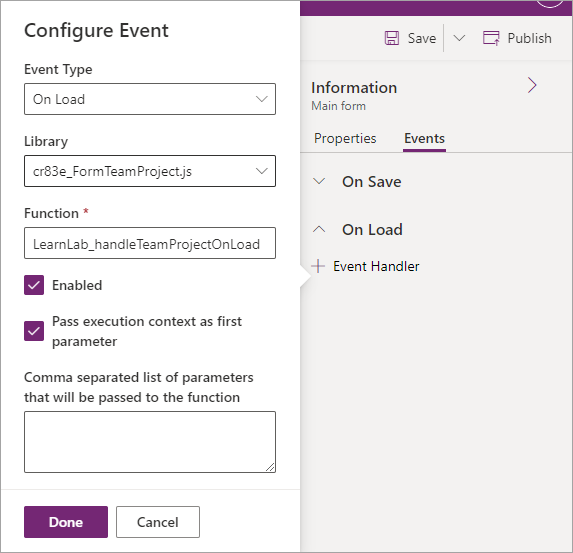Click the Publish icon in the toolbar
Image resolution: width=573 pixels, height=553 pixels.
[491, 38]
